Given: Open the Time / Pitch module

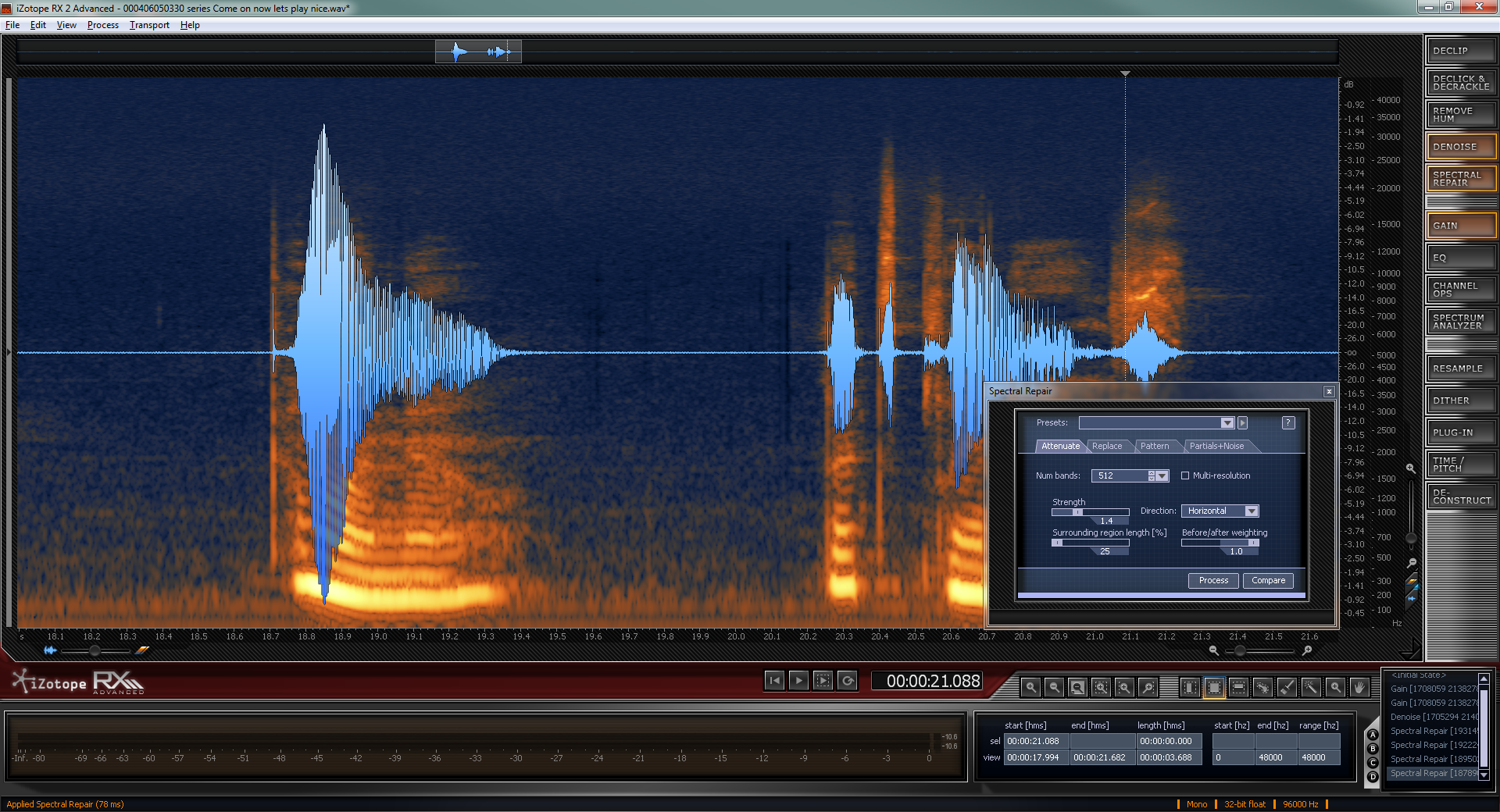Looking at the screenshot, I should point(1461,465).
